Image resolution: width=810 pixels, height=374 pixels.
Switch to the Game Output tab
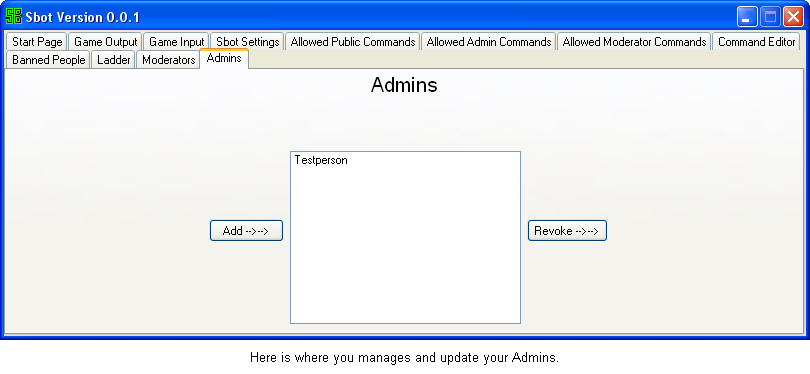tap(105, 42)
